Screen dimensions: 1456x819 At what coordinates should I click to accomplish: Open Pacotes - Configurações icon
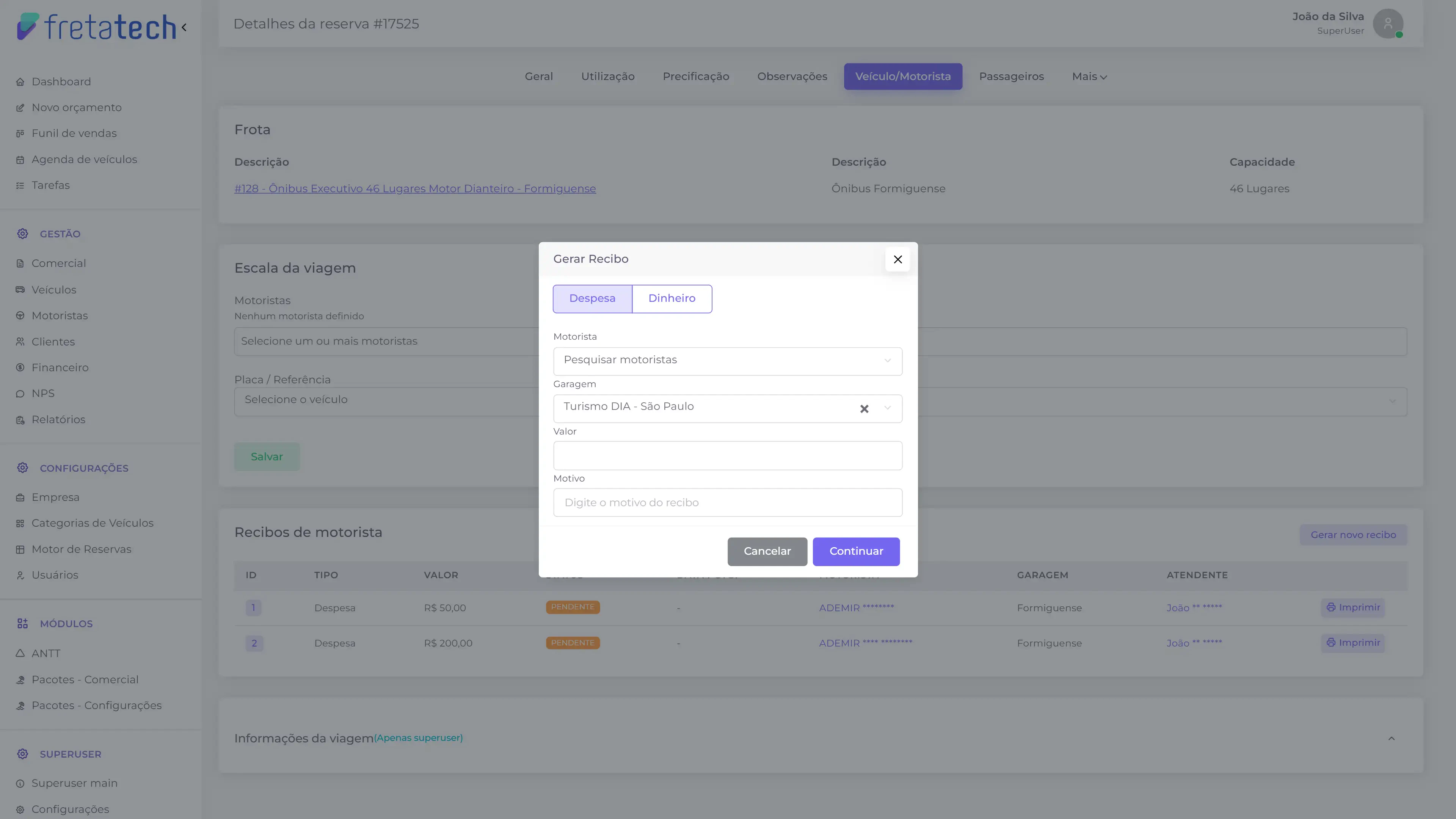[x=20, y=706]
